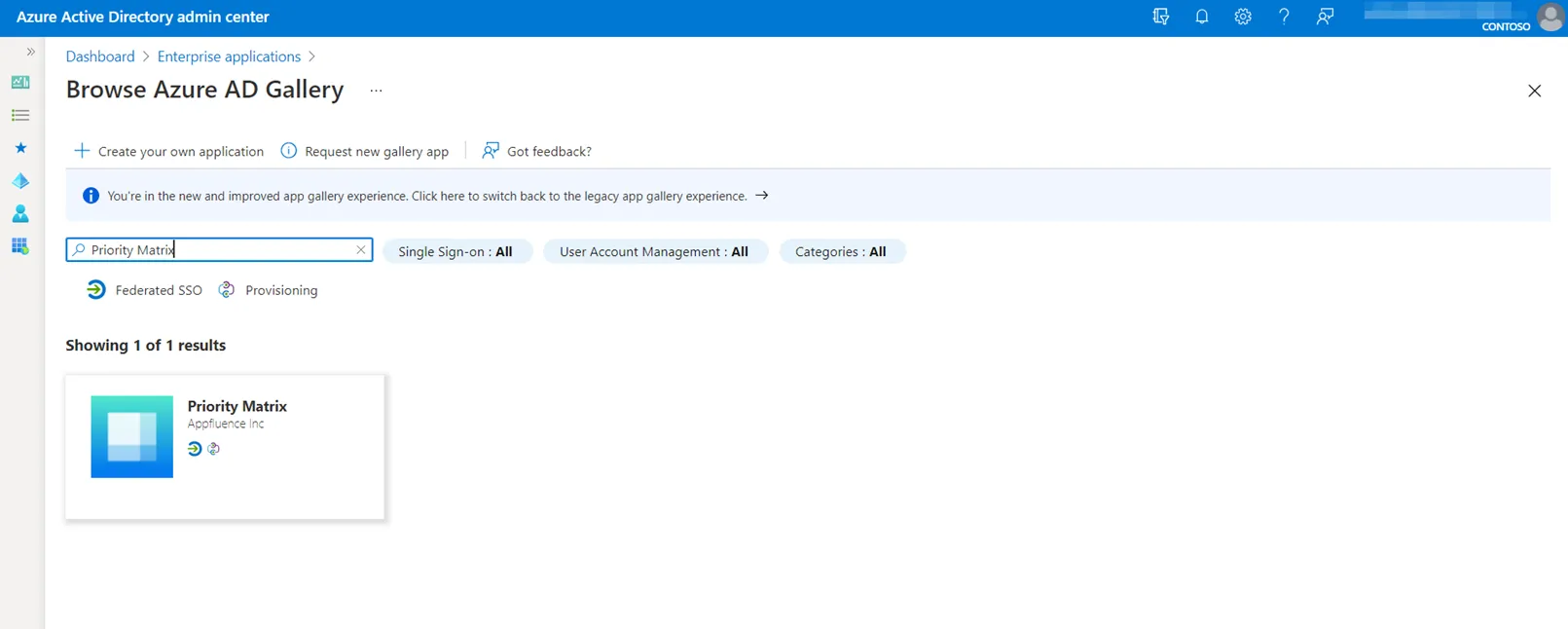The image size is (1568, 629).
Task: Open All services list icon in sidebar
Action: click(20, 115)
